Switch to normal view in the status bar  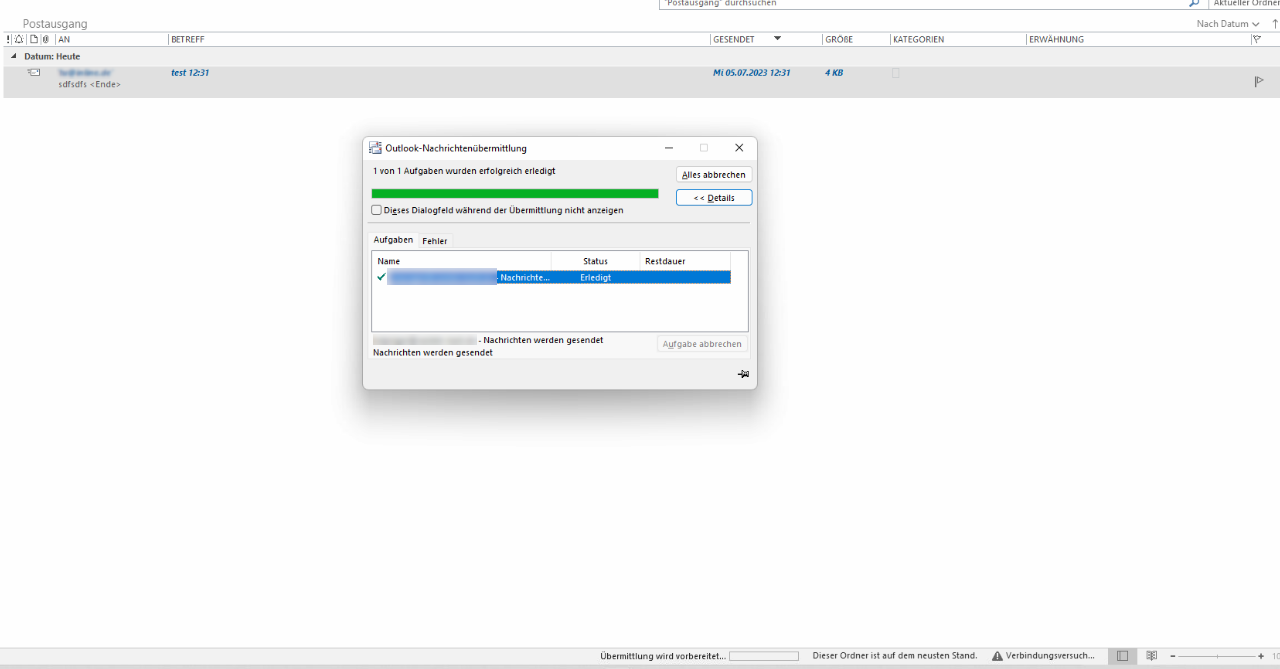(x=1122, y=656)
